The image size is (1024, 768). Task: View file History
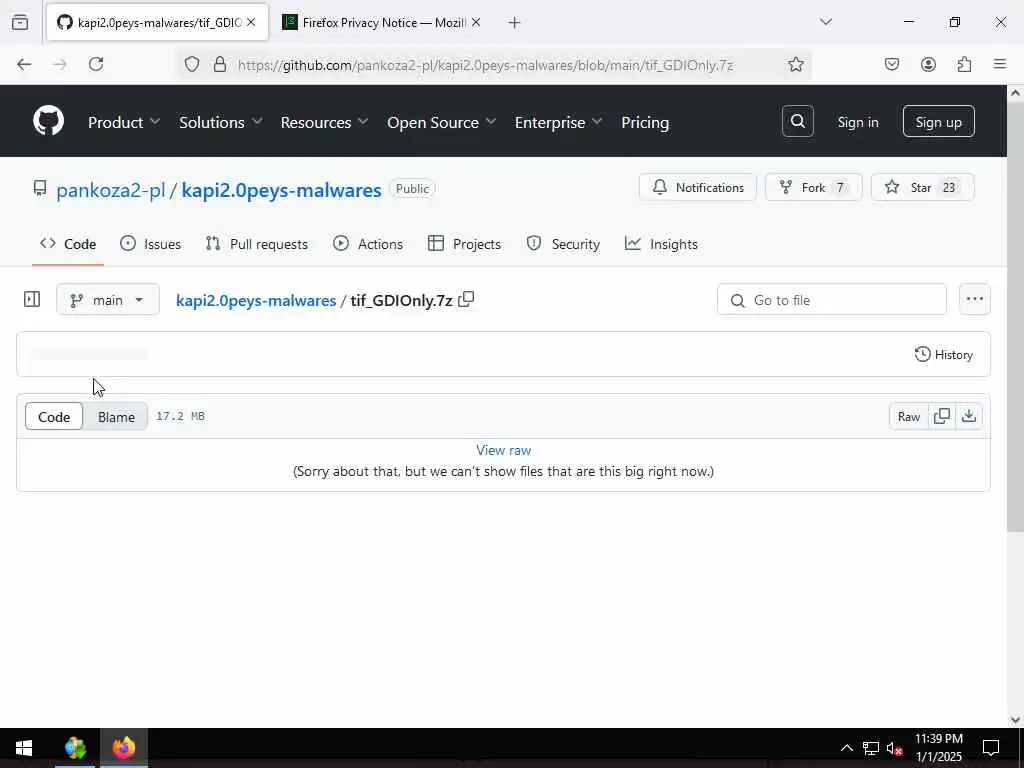pyautogui.click(x=944, y=355)
